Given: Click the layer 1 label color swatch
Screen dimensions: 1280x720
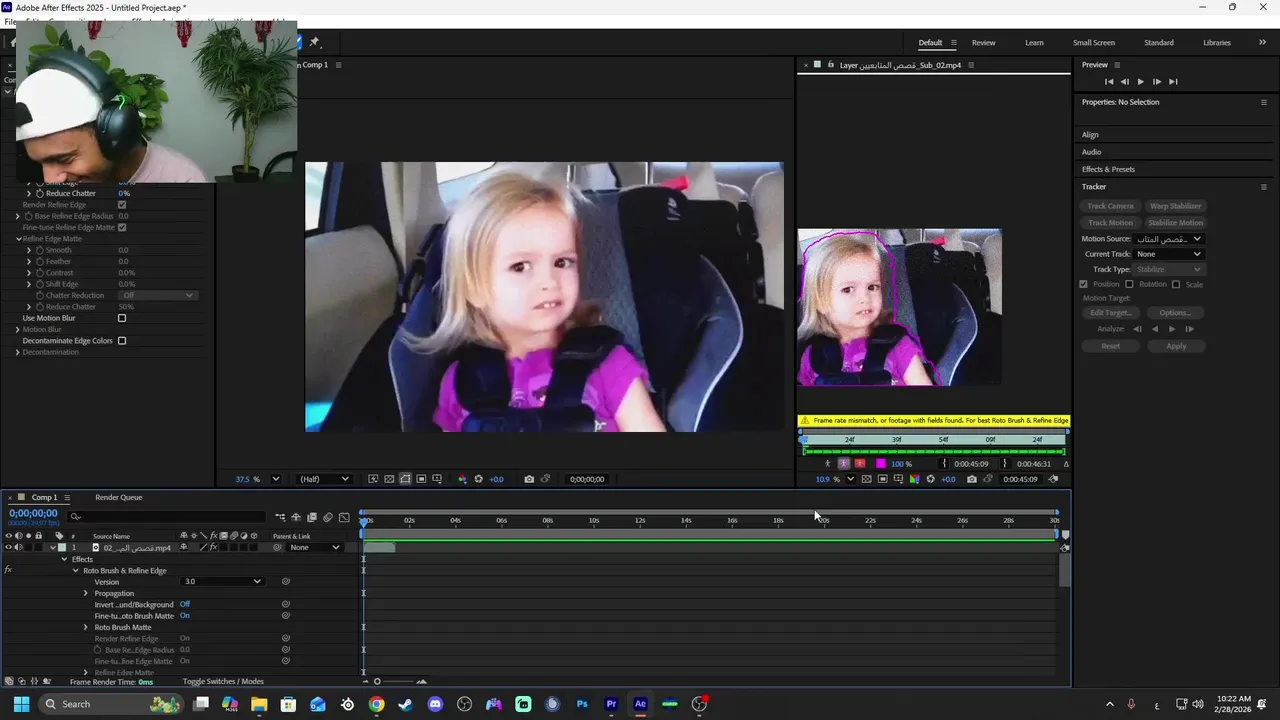Looking at the screenshot, I should (61, 548).
